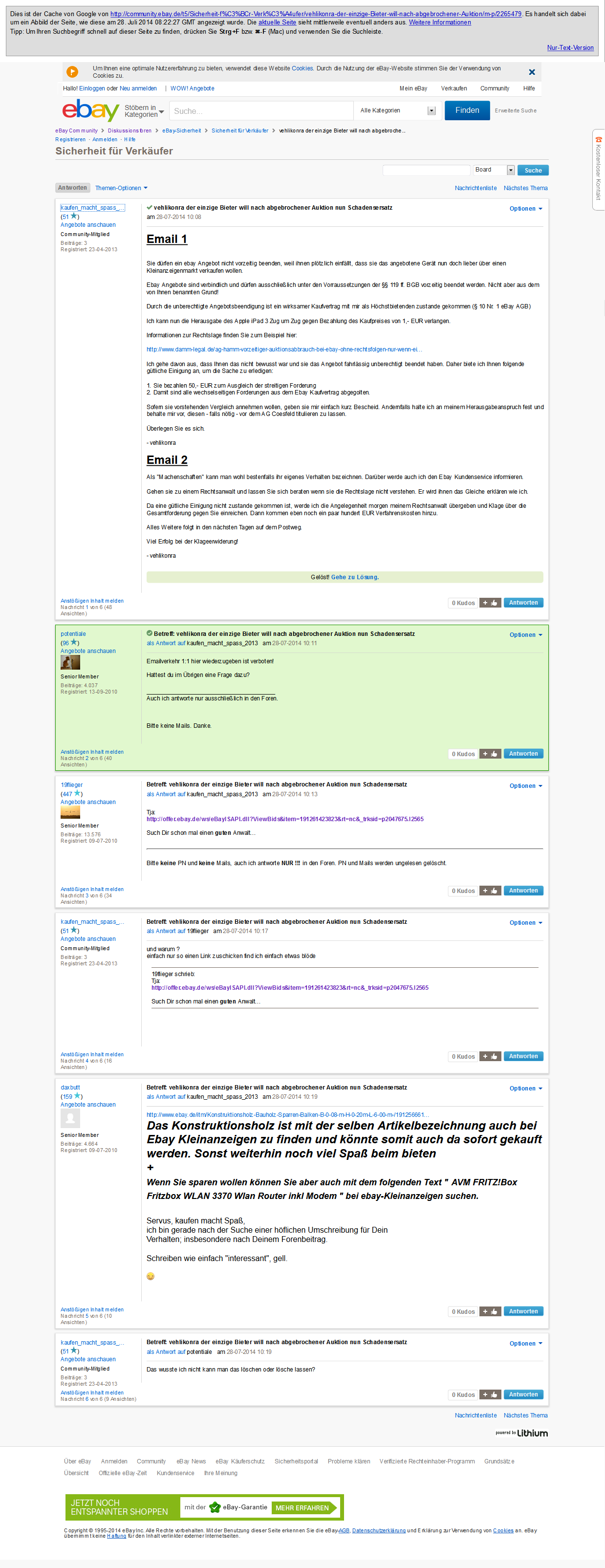The height and width of the screenshot is (1568, 605).
Task: Reply to message 1 of 6
Action: [523, 603]
